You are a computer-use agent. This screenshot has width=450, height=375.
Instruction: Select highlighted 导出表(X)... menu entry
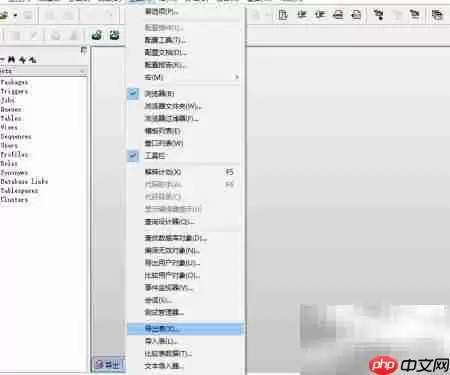click(x=185, y=329)
